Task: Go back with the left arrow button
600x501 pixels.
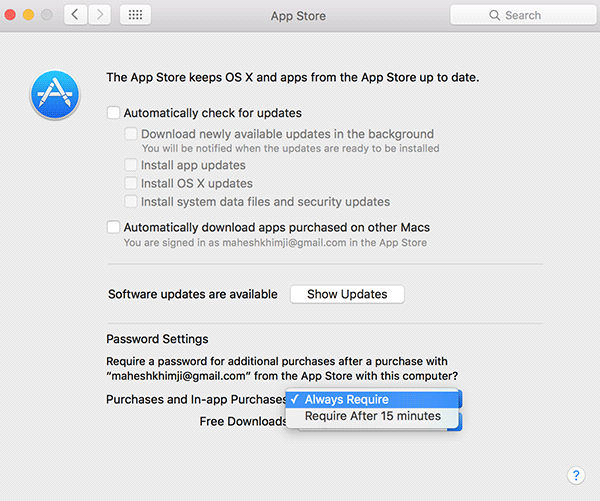Action: [x=75, y=15]
